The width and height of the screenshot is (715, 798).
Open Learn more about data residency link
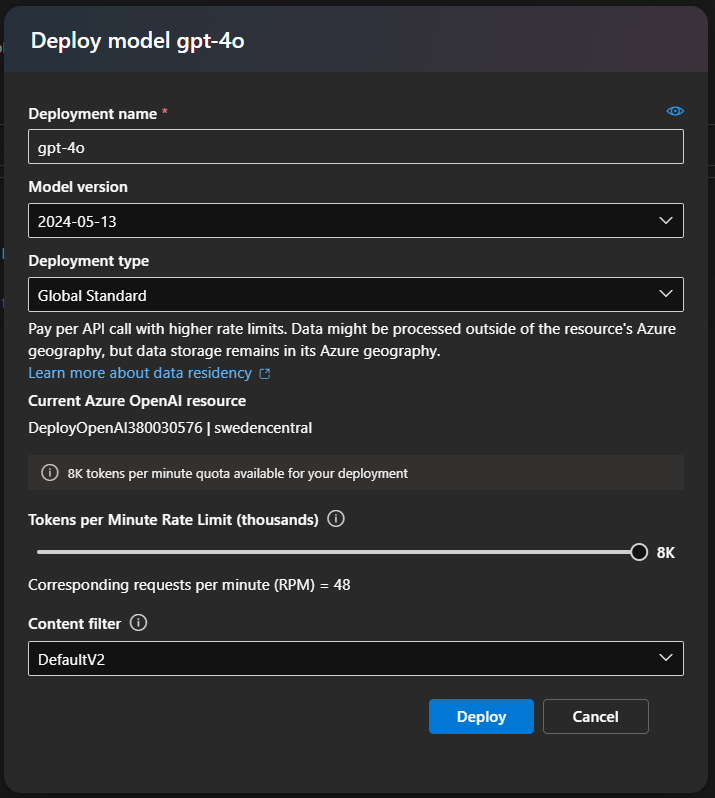pos(140,373)
